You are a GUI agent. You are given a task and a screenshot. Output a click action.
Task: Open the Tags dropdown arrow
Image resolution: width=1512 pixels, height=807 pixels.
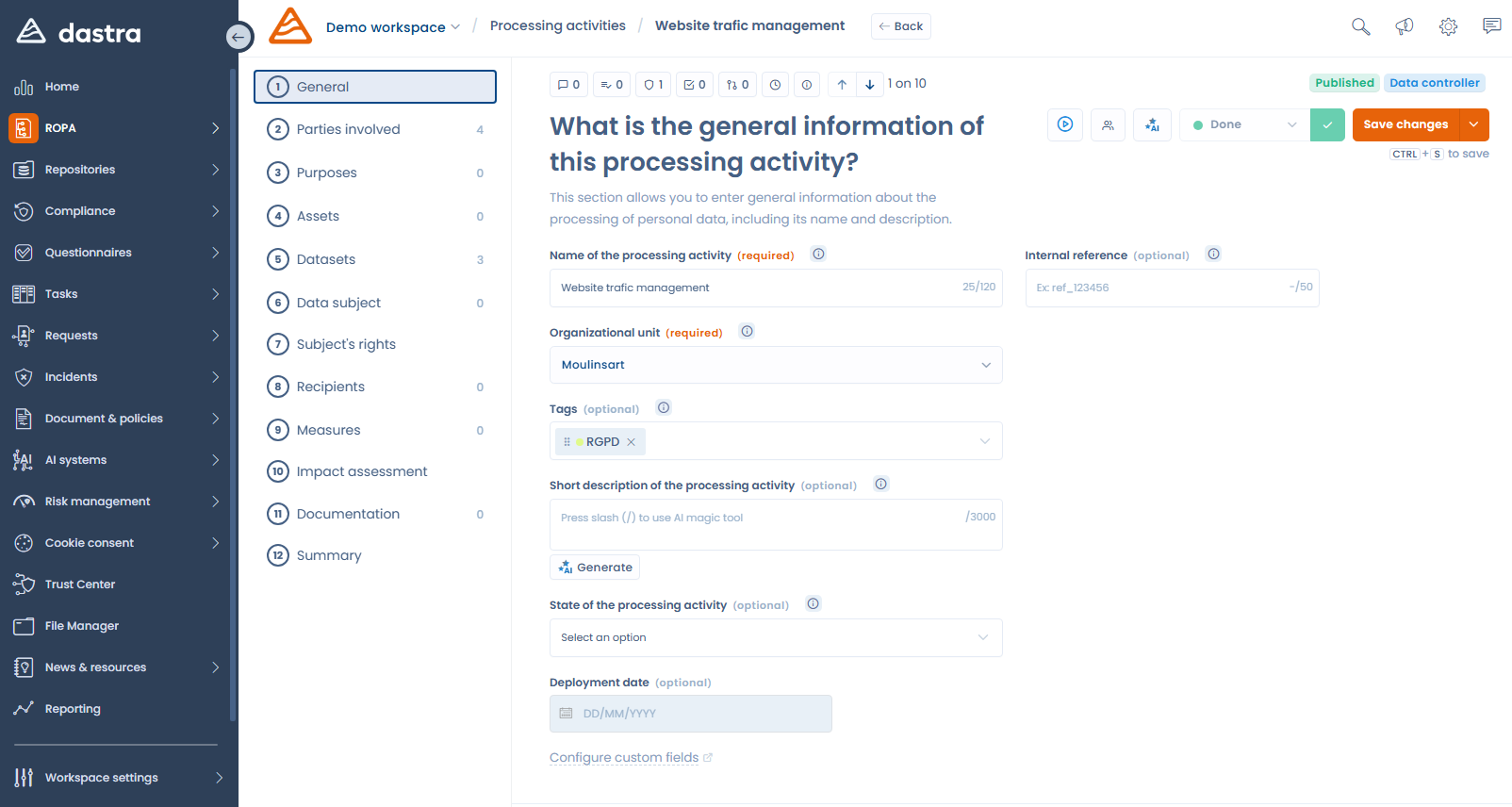985,441
